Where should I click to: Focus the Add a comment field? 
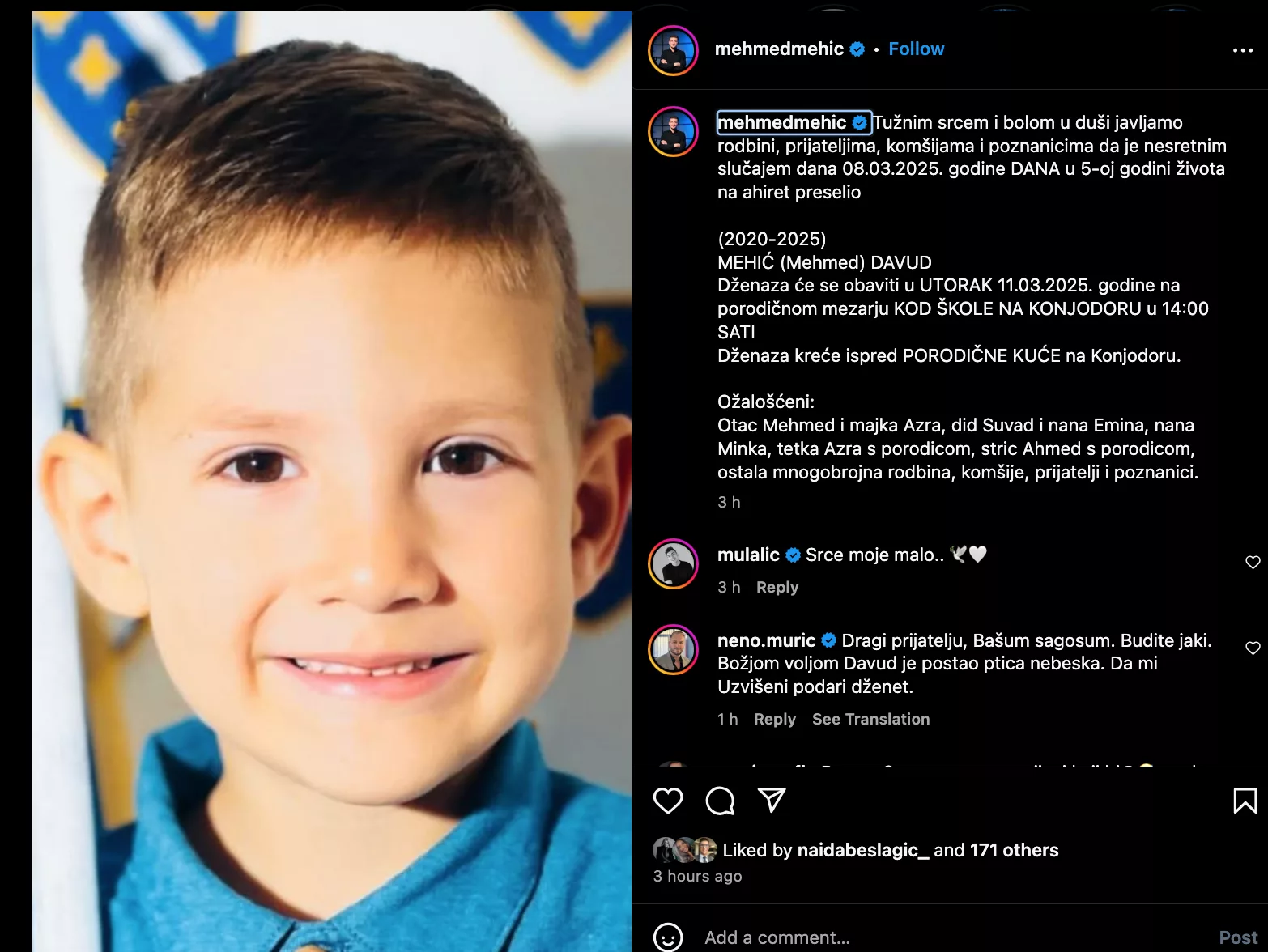click(954, 937)
